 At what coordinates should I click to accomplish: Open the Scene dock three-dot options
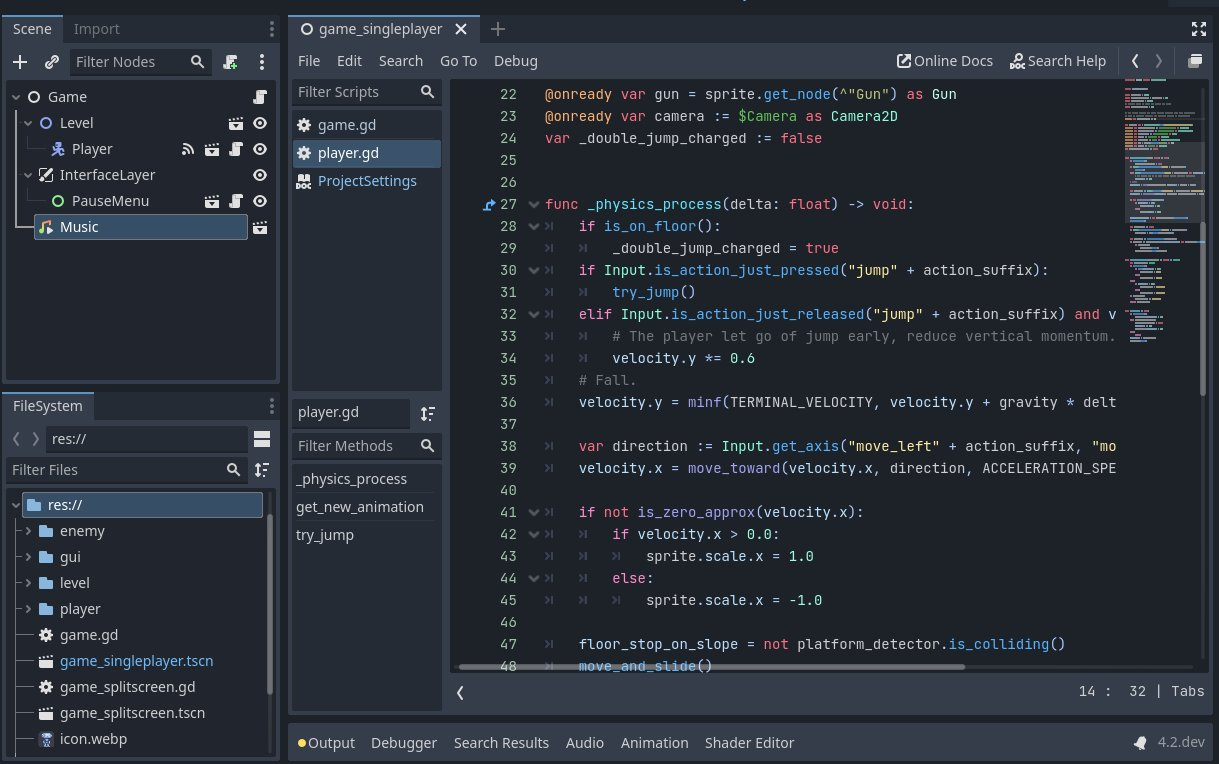point(272,29)
